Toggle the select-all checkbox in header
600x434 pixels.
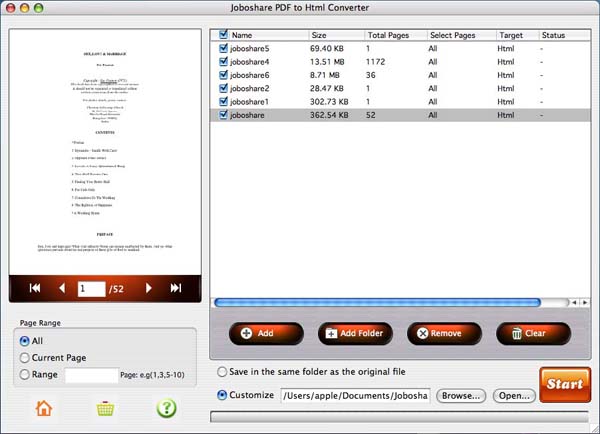pos(222,35)
